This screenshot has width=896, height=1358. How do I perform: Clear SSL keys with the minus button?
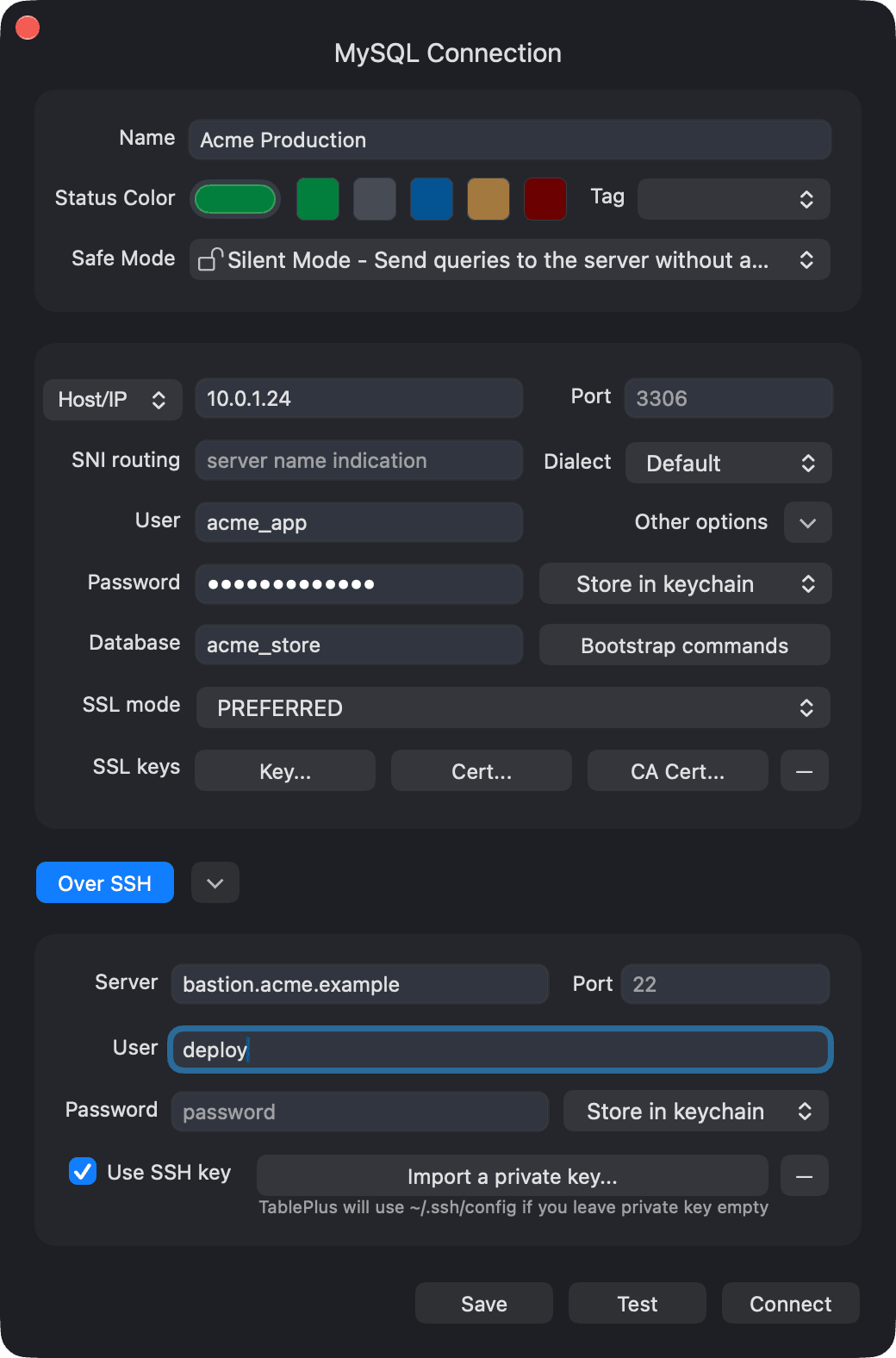click(x=805, y=770)
